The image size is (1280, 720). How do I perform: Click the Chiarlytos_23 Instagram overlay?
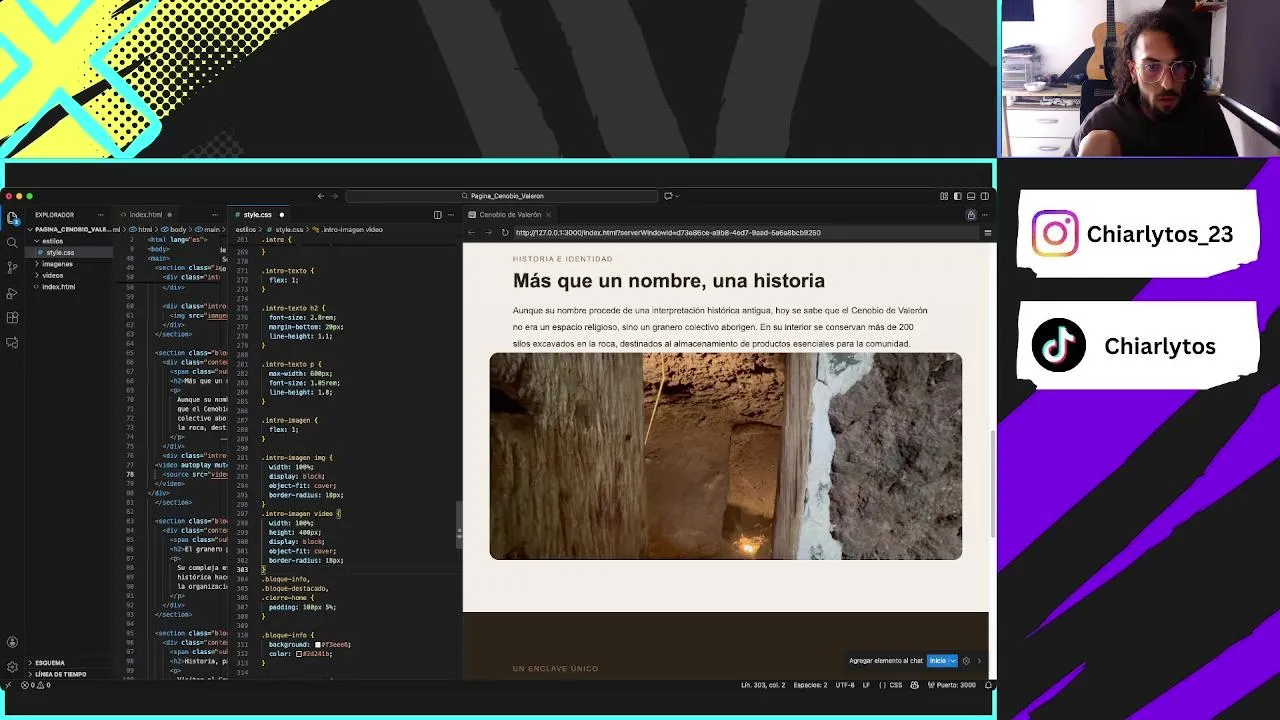point(1137,234)
